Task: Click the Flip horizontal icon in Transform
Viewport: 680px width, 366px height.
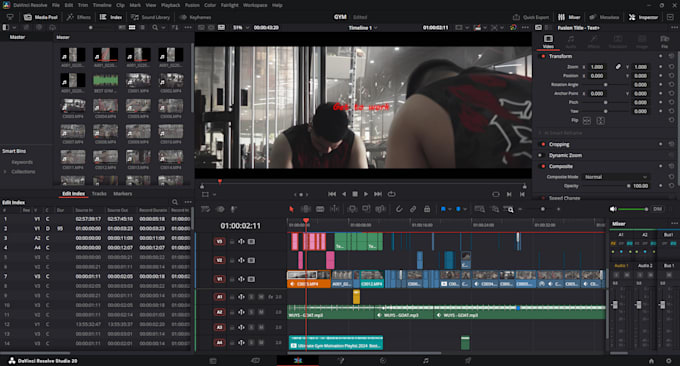Action: 587,121
